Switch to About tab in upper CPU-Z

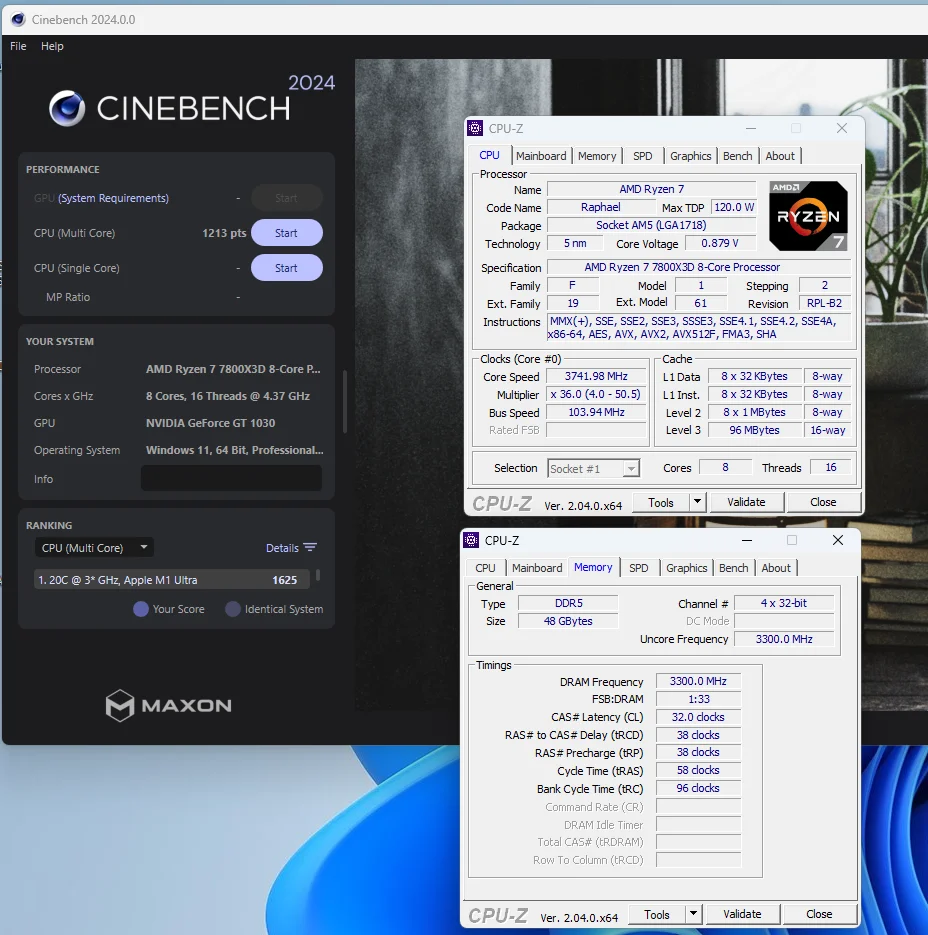pyautogui.click(x=780, y=156)
